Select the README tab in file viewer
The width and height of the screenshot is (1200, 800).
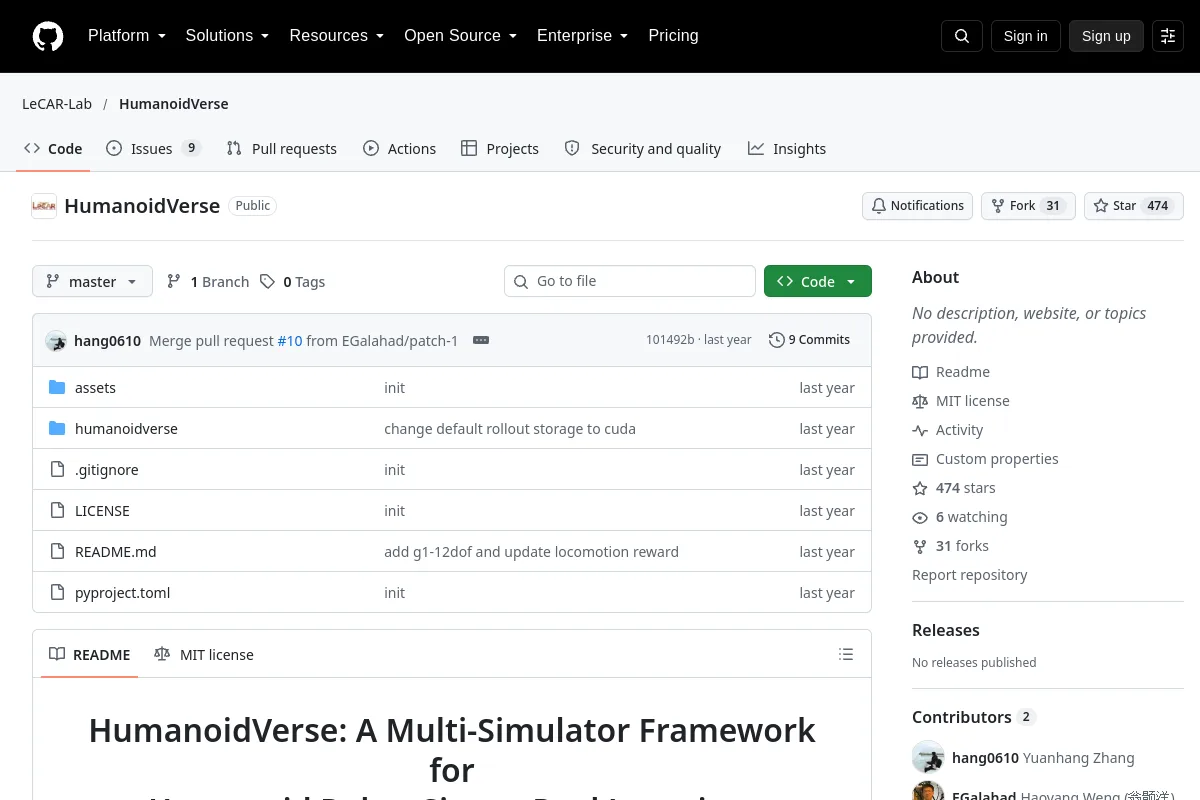pos(90,655)
